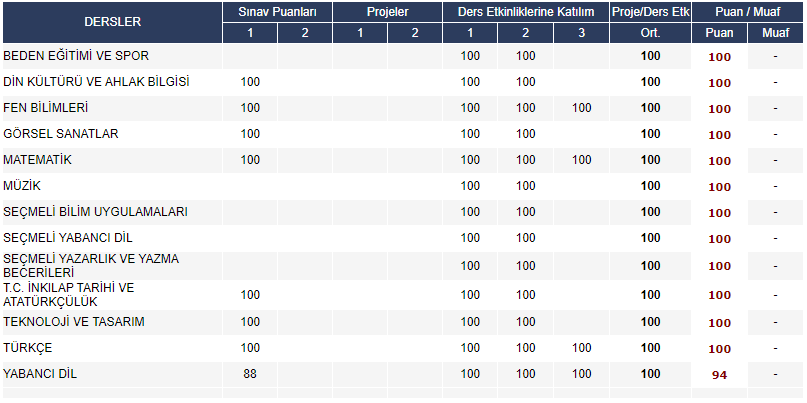Click the exam score 88 cell
This screenshot has height=403, width=807.
[x=250, y=374]
